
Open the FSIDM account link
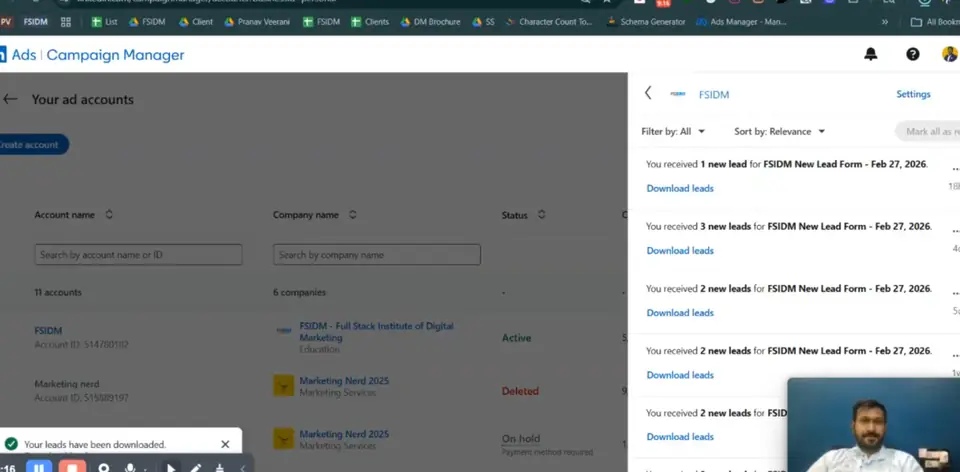coord(48,331)
